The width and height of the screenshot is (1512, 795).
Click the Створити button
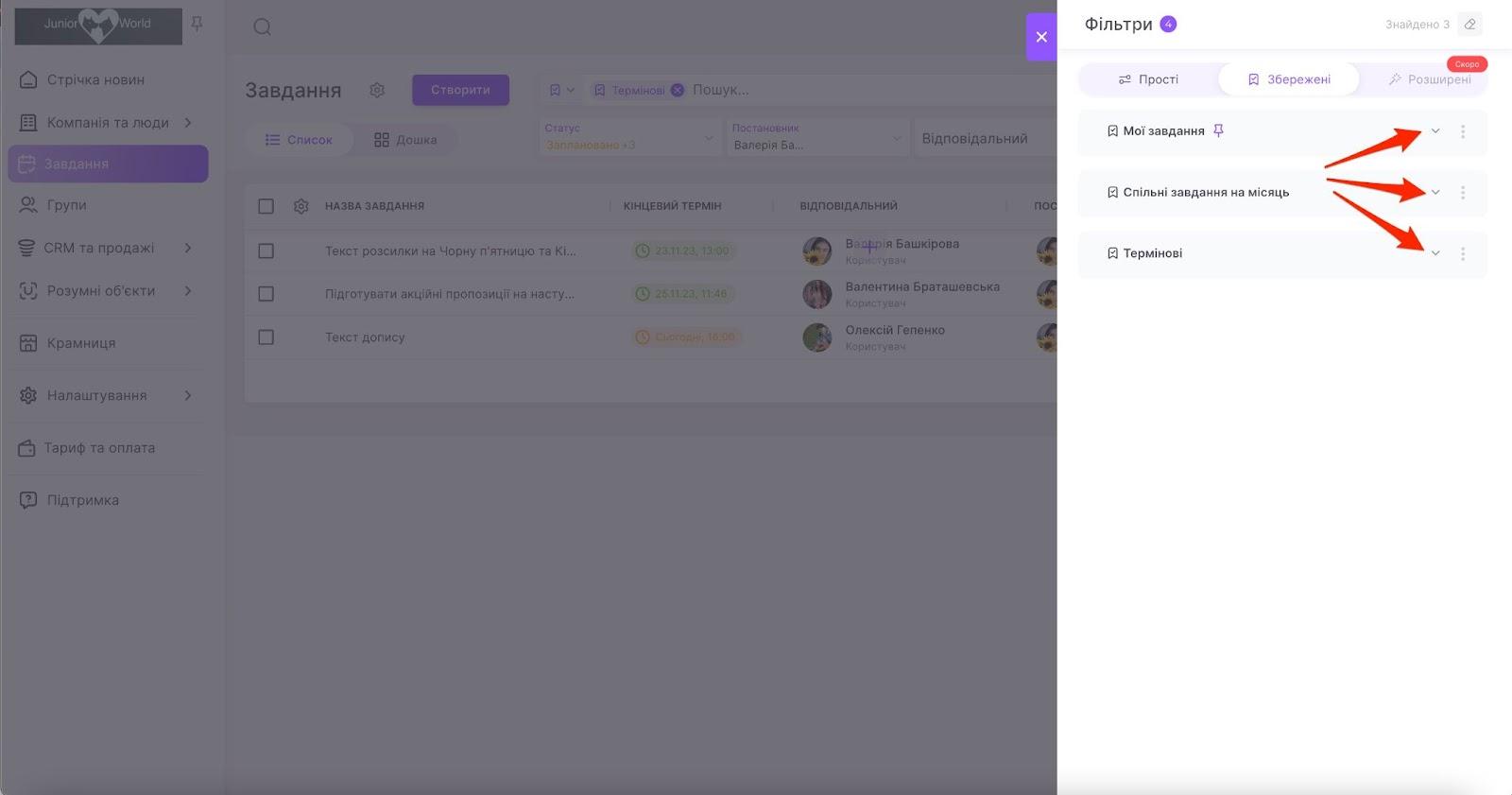[460, 90]
